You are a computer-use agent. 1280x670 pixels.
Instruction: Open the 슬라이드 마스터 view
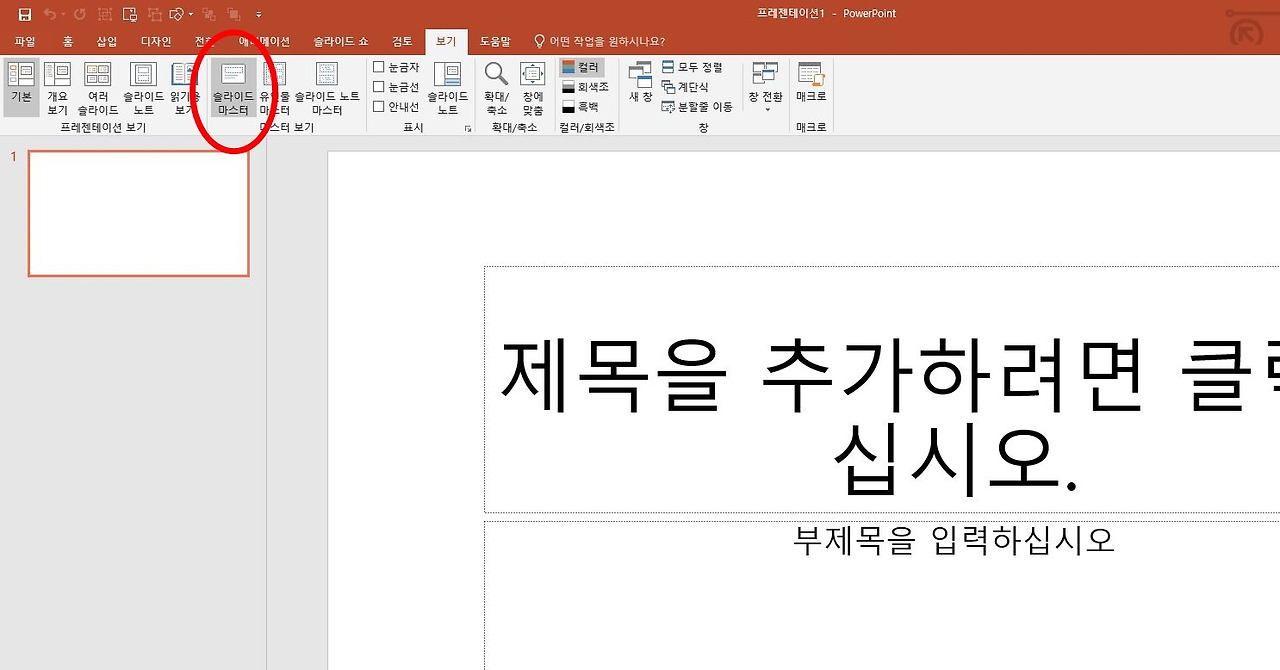pyautogui.click(x=233, y=87)
